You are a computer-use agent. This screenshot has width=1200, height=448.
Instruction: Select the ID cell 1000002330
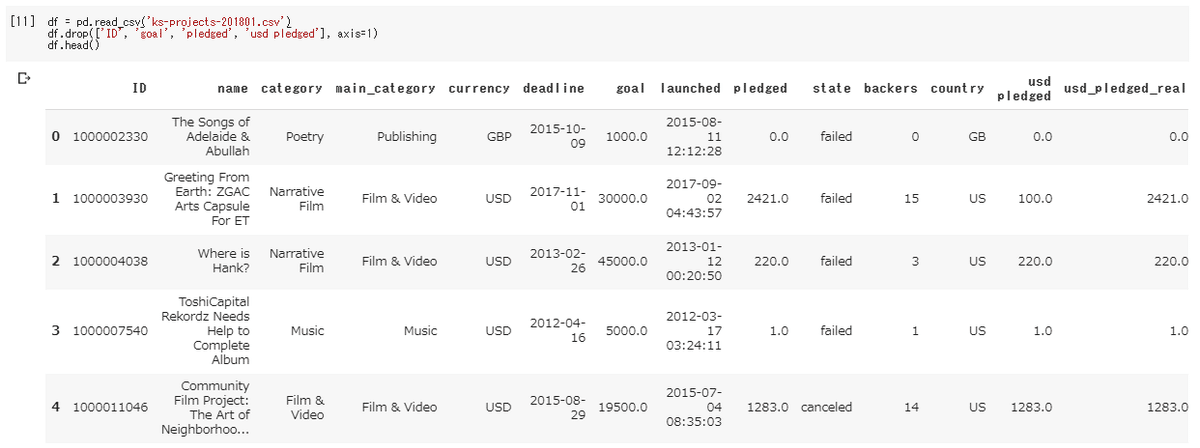pos(110,137)
